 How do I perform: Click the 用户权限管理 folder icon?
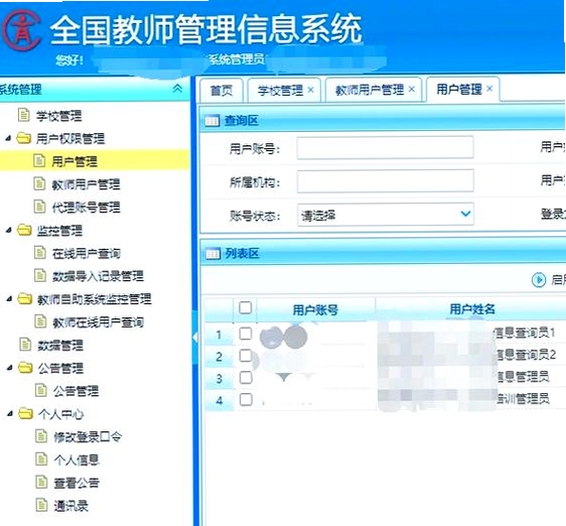[24, 138]
